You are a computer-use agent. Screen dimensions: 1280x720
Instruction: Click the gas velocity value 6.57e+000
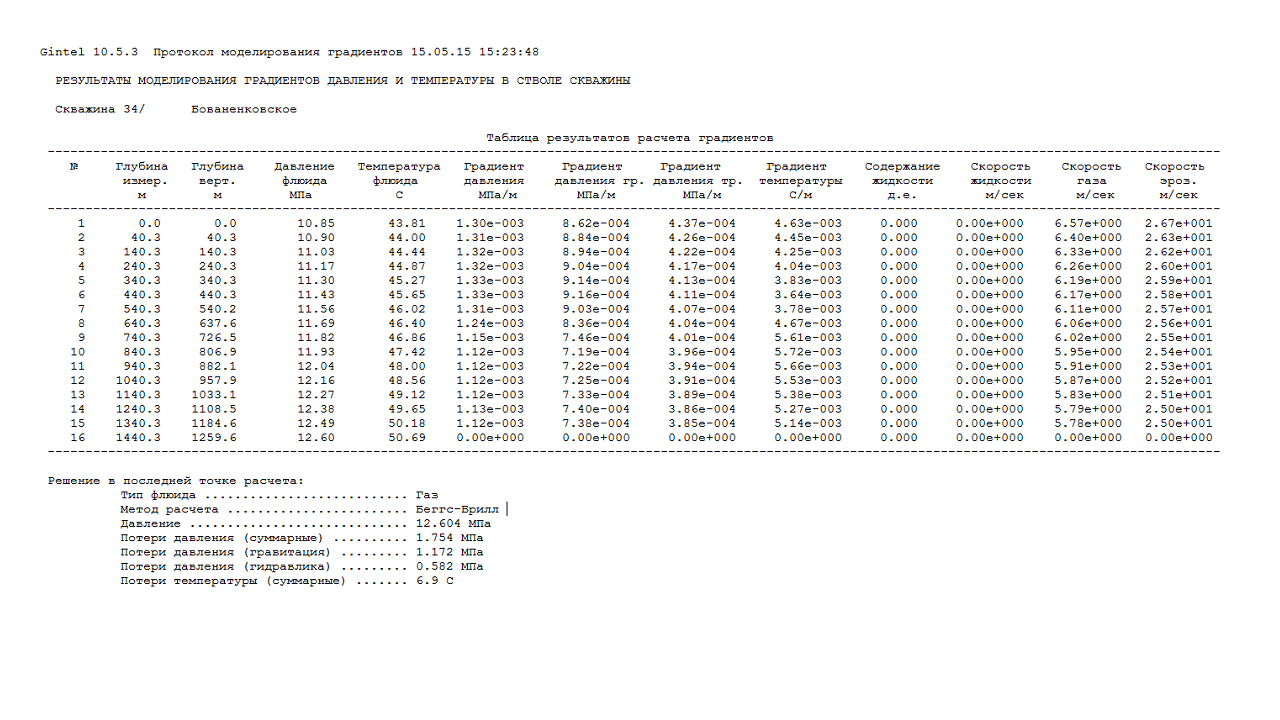pos(1088,224)
